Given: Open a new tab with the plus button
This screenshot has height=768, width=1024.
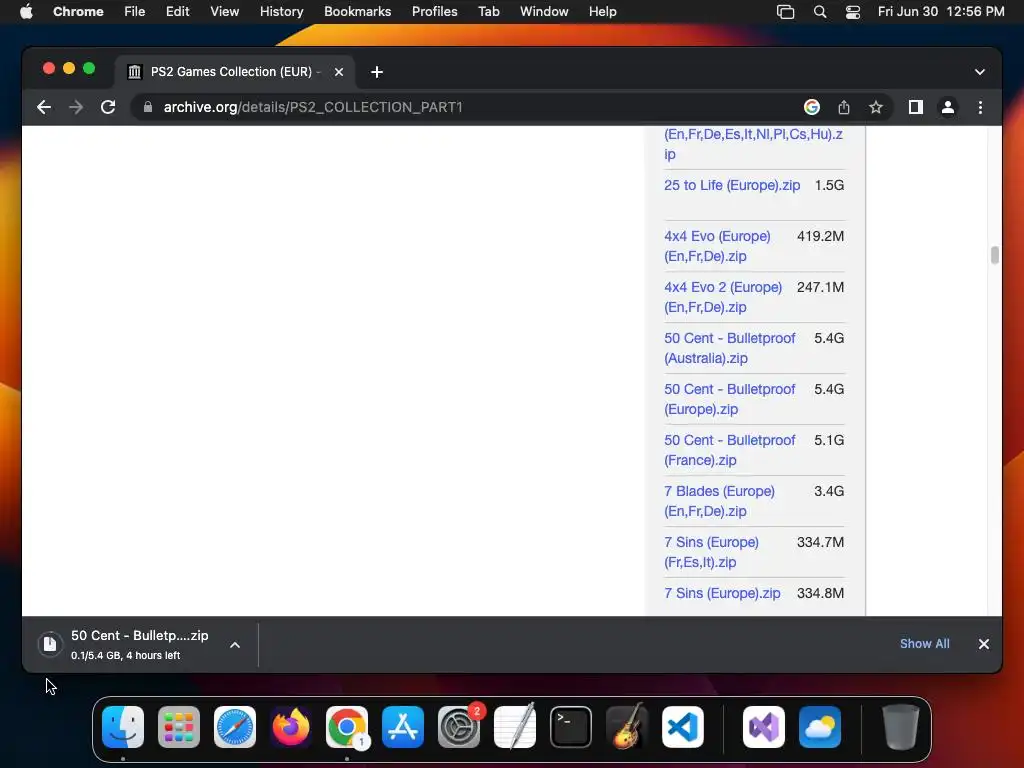Looking at the screenshot, I should click(x=377, y=72).
